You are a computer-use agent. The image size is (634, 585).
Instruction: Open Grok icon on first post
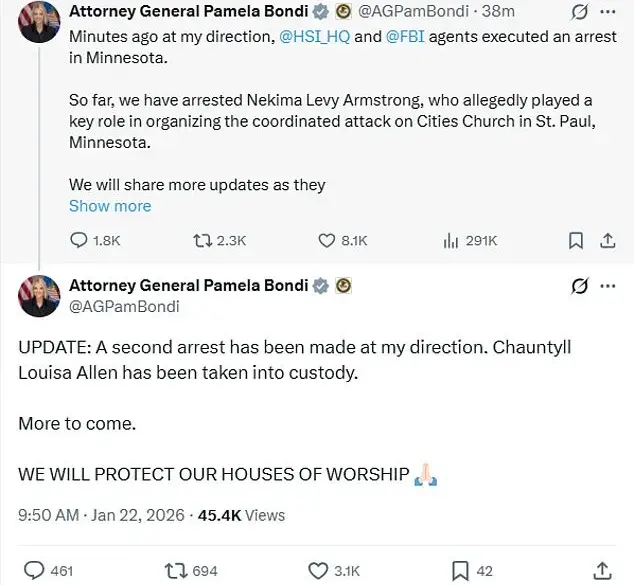[x=578, y=12]
